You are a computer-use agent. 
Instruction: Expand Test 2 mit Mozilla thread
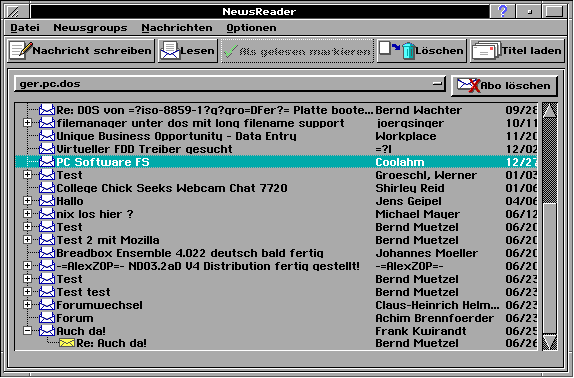(x=27, y=240)
